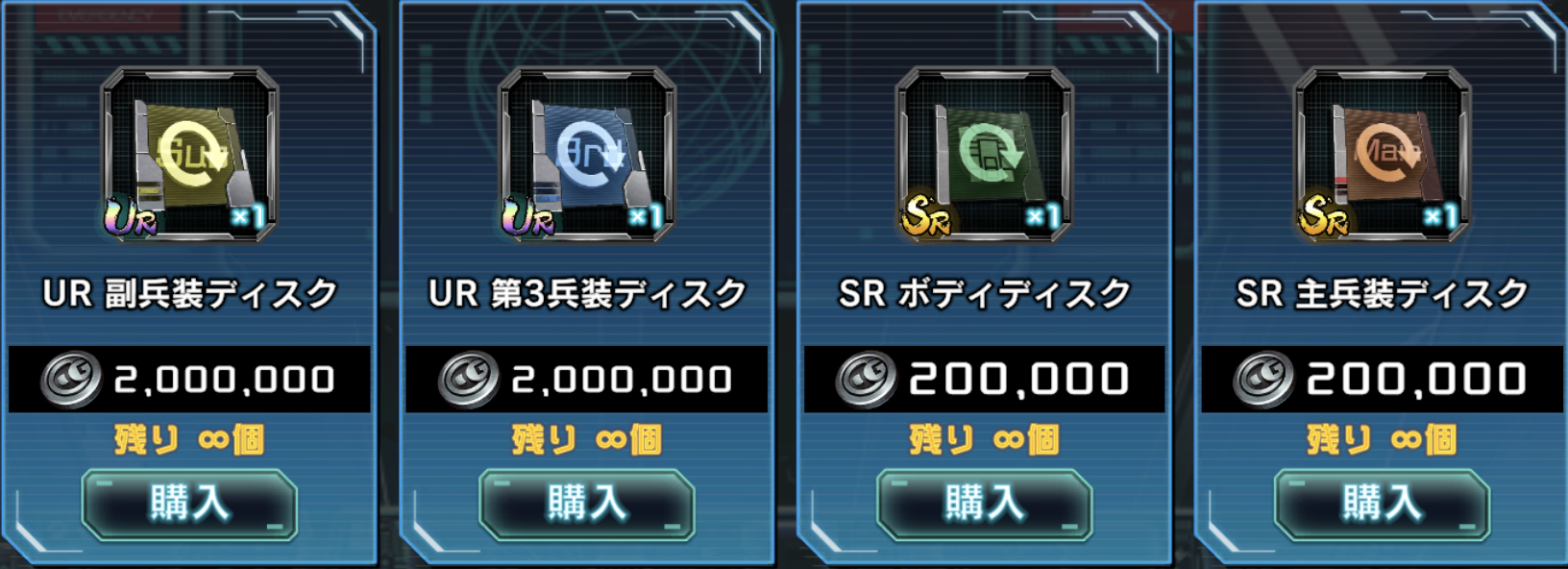Click the coin icon beside the UR 副兵装 price
1568x569 pixels.
point(70,379)
